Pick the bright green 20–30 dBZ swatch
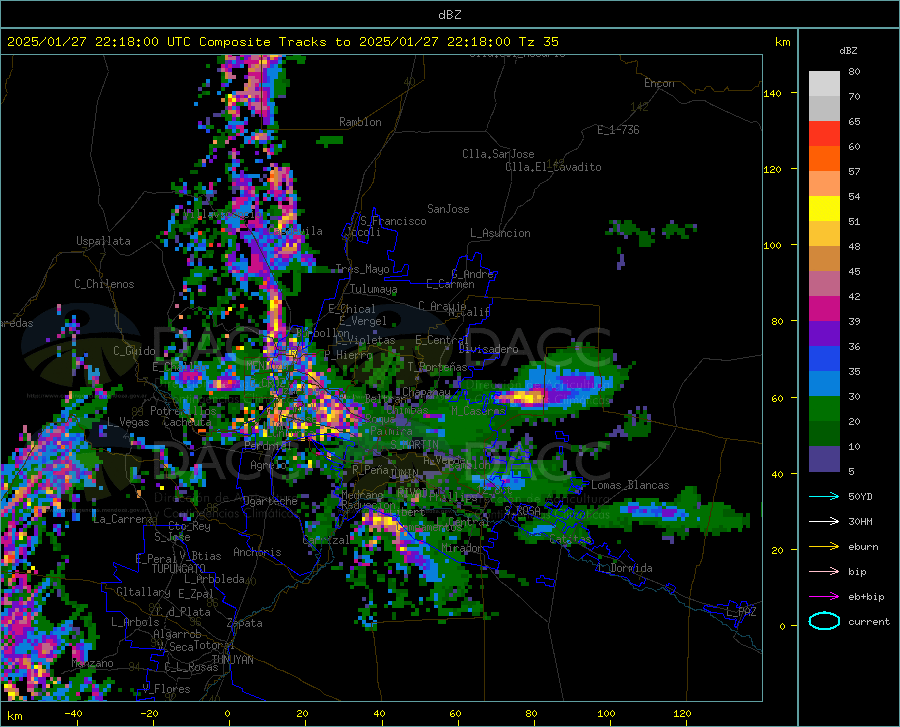This screenshot has width=900, height=727. pos(824,409)
